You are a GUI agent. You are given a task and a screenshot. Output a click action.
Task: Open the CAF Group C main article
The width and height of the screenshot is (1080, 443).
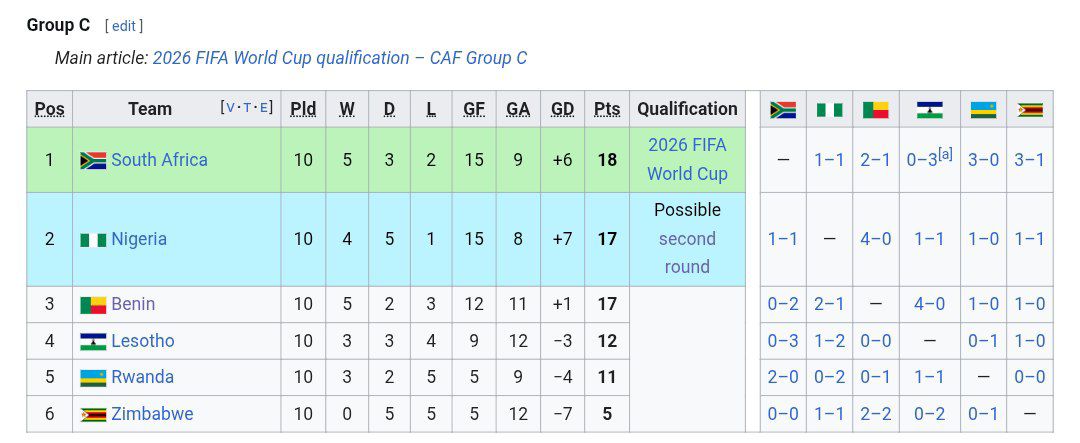[x=339, y=58]
